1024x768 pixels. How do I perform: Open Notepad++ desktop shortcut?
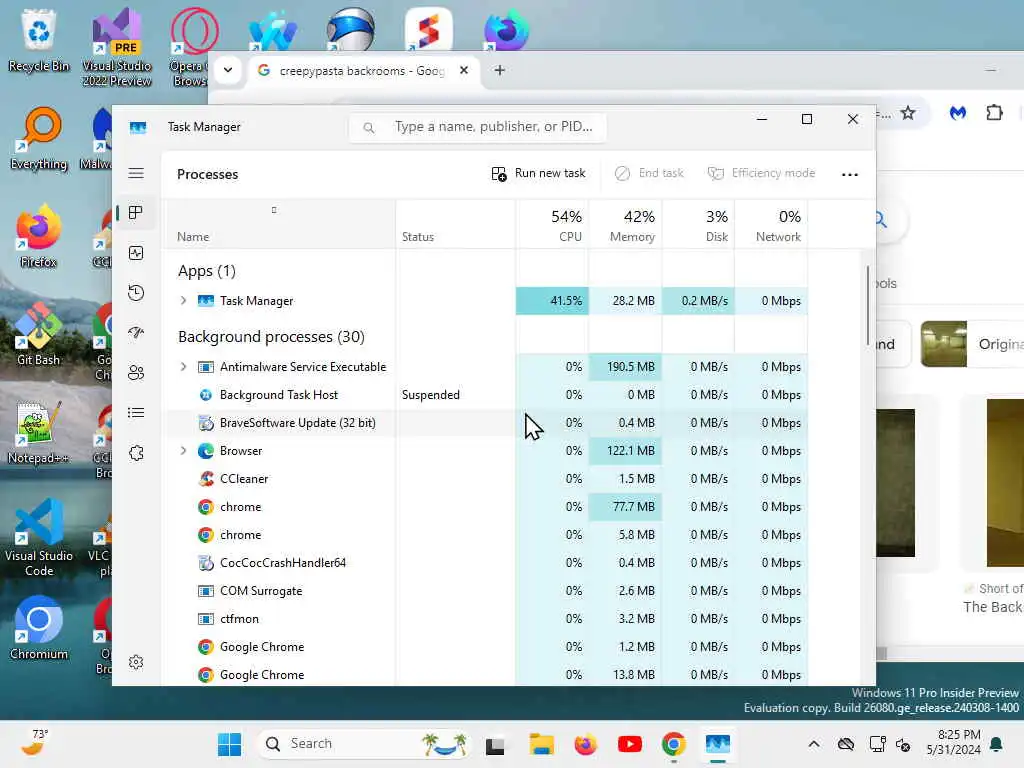pos(39,432)
